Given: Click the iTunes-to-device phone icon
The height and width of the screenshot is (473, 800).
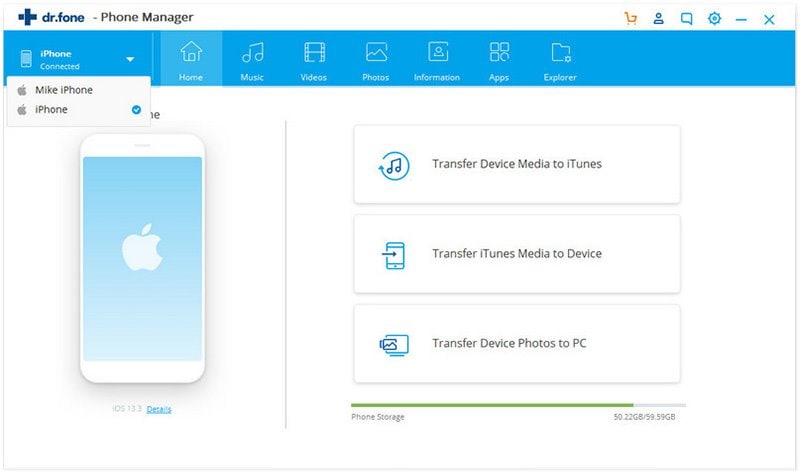Looking at the screenshot, I should tap(393, 255).
